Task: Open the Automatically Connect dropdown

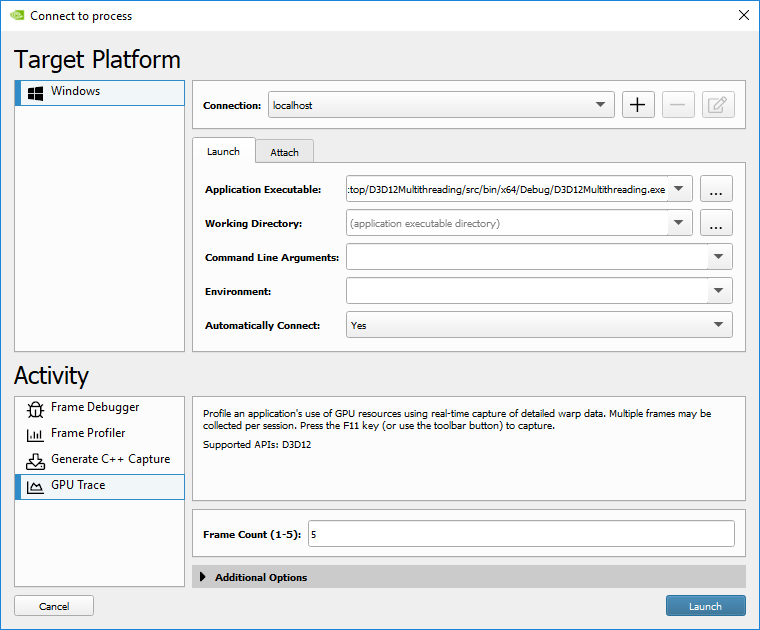Action: pos(718,325)
